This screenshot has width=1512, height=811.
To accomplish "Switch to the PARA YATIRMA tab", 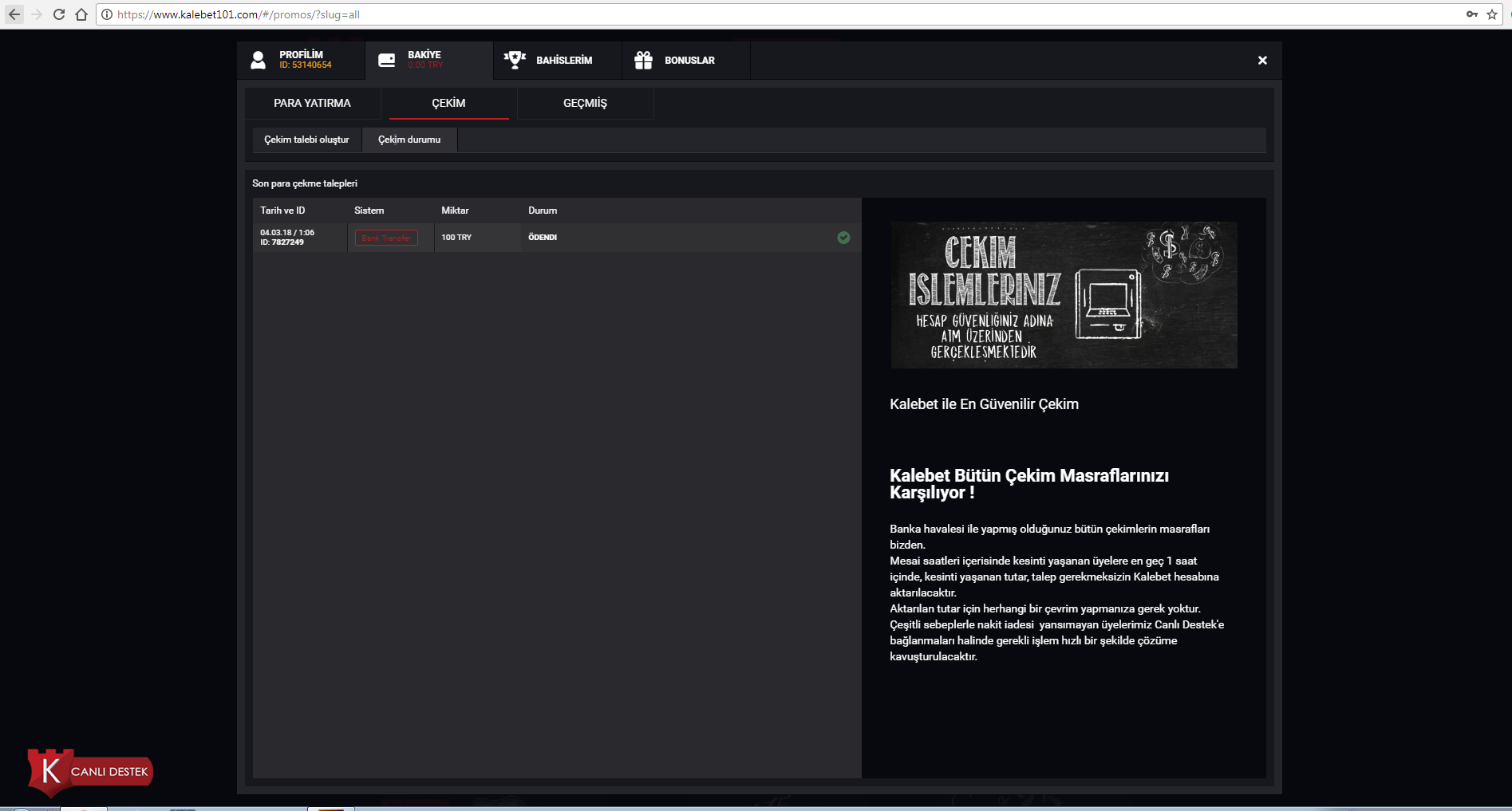I will point(313,104).
